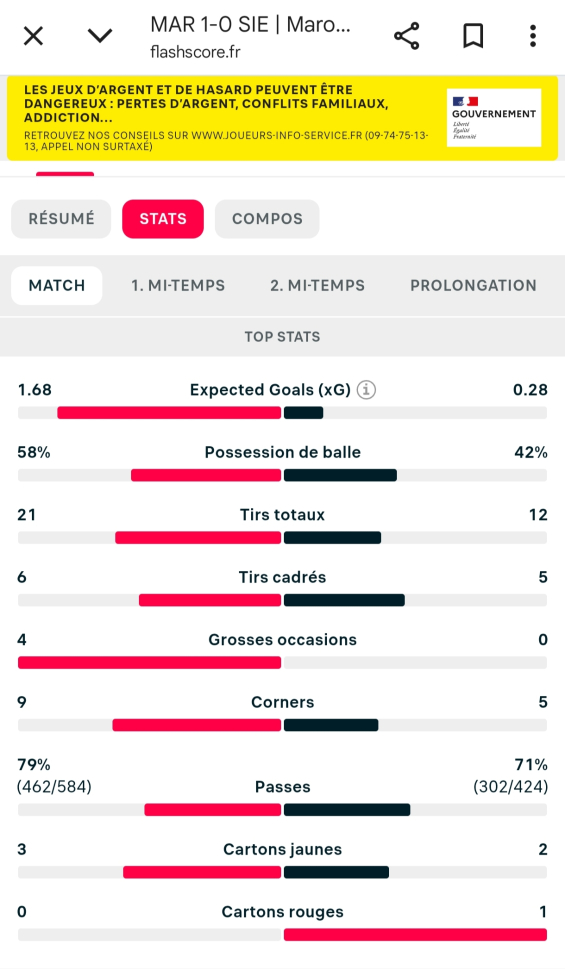Select the Match stats filter
Viewport: 565px width, 969px height.
point(57,286)
